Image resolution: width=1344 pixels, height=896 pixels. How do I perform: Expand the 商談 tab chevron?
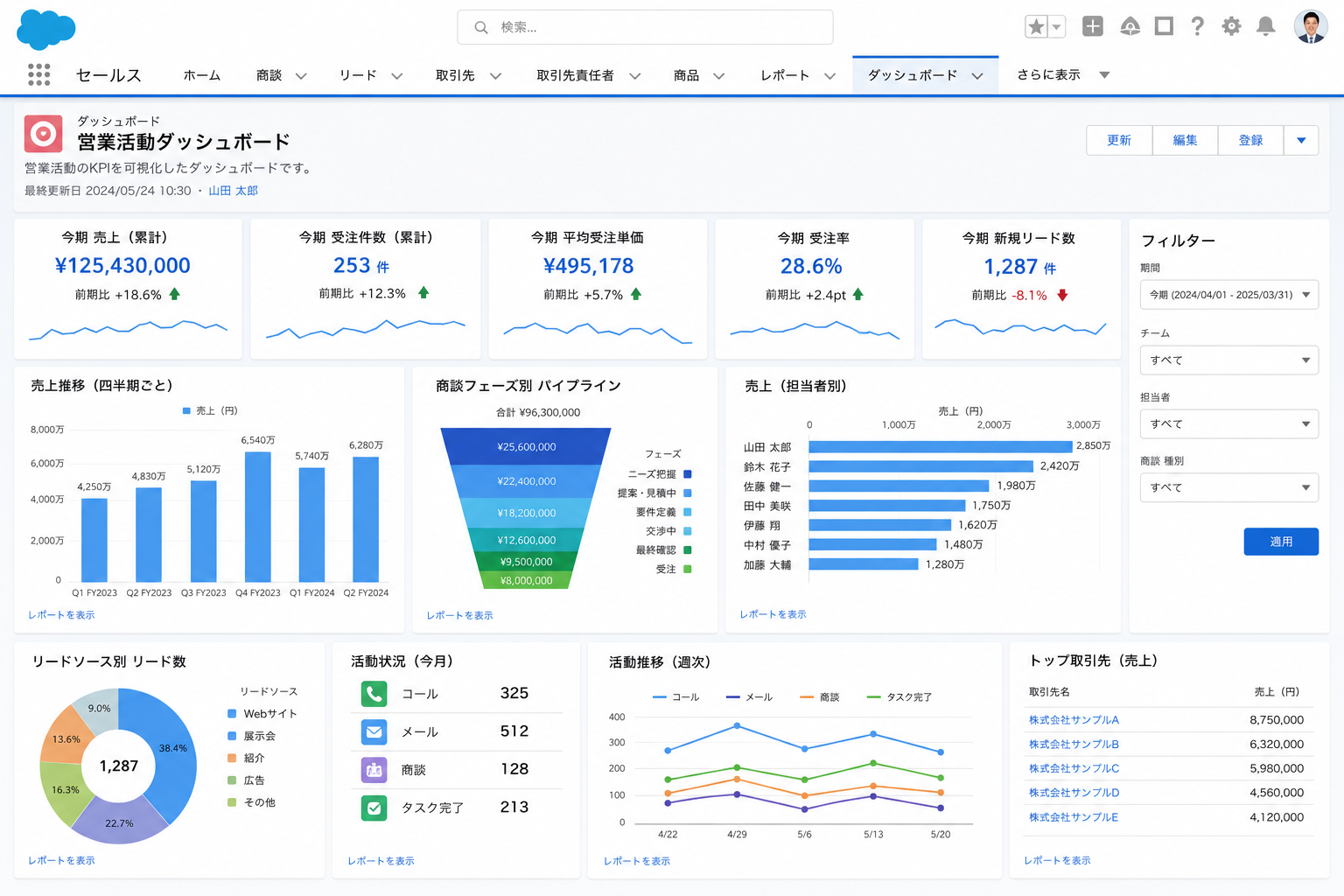301,76
